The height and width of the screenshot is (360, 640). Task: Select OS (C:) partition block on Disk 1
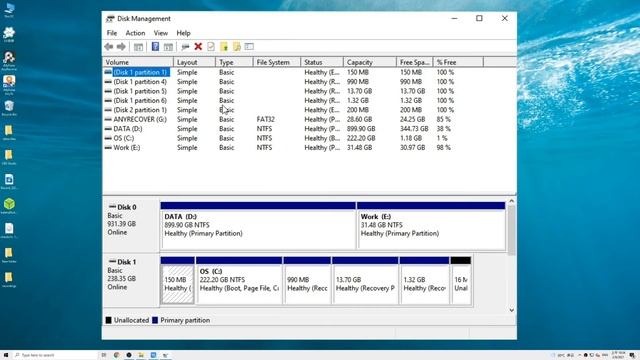(x=239, y=280)
